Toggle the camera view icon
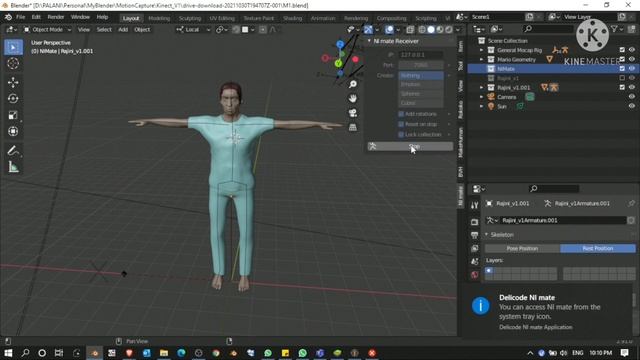 353,113
